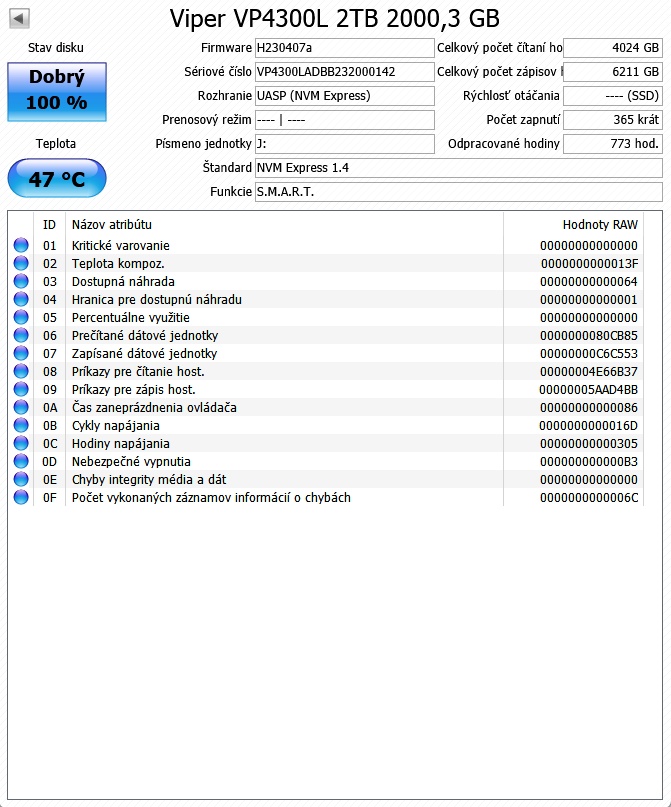Viewport: 671px width, 807px height.
Task: Select Príkazy pre čítanie host. text
Action: click(138, 372)
